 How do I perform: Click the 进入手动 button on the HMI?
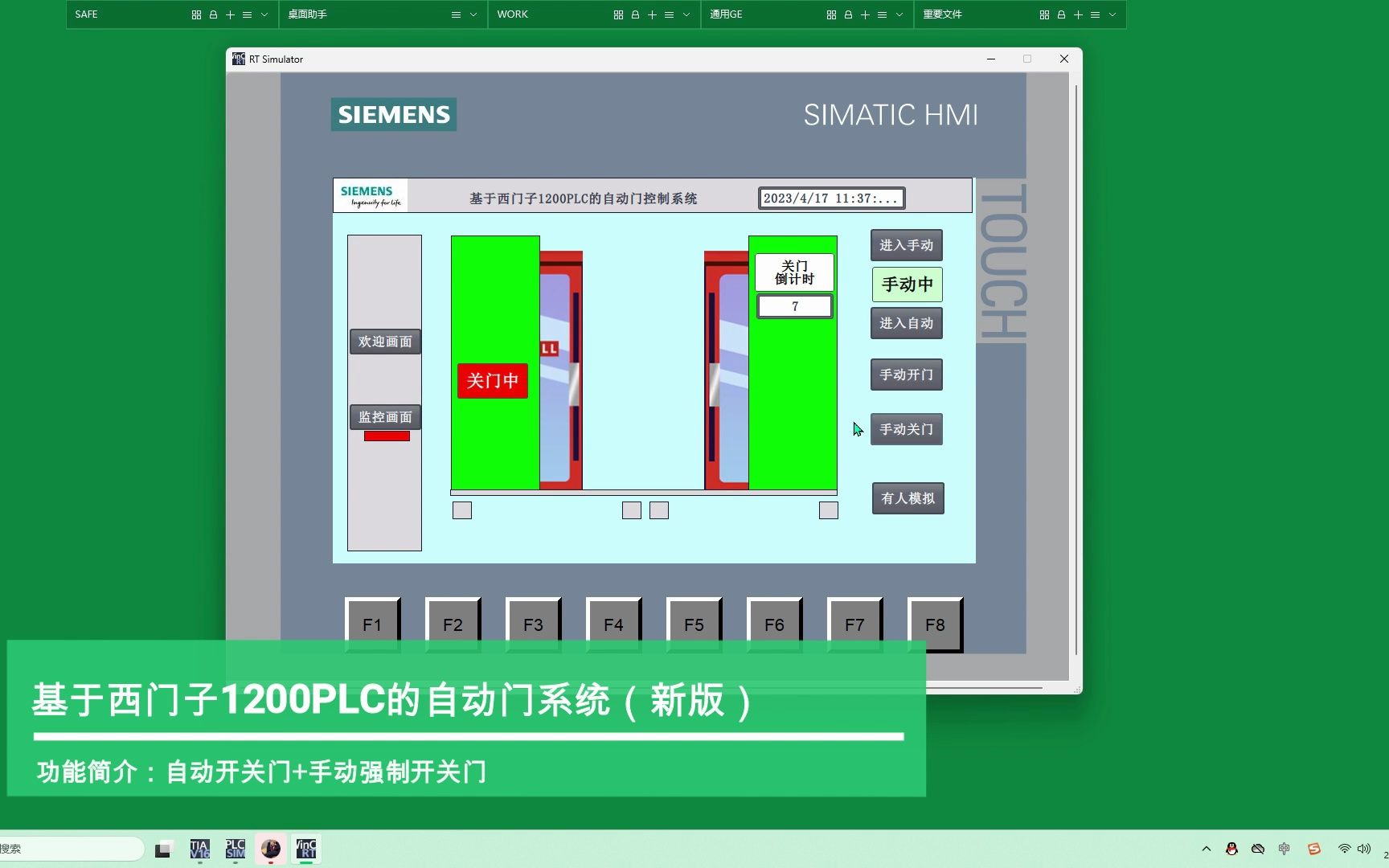[906, 245]
